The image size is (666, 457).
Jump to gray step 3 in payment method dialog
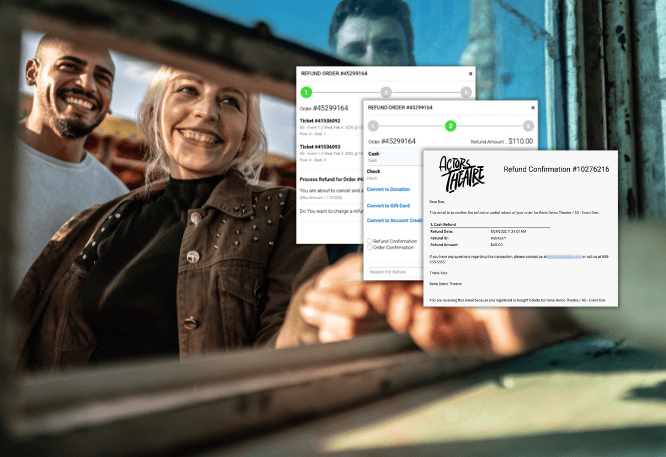pyautogui.click(x=528, y=126)
